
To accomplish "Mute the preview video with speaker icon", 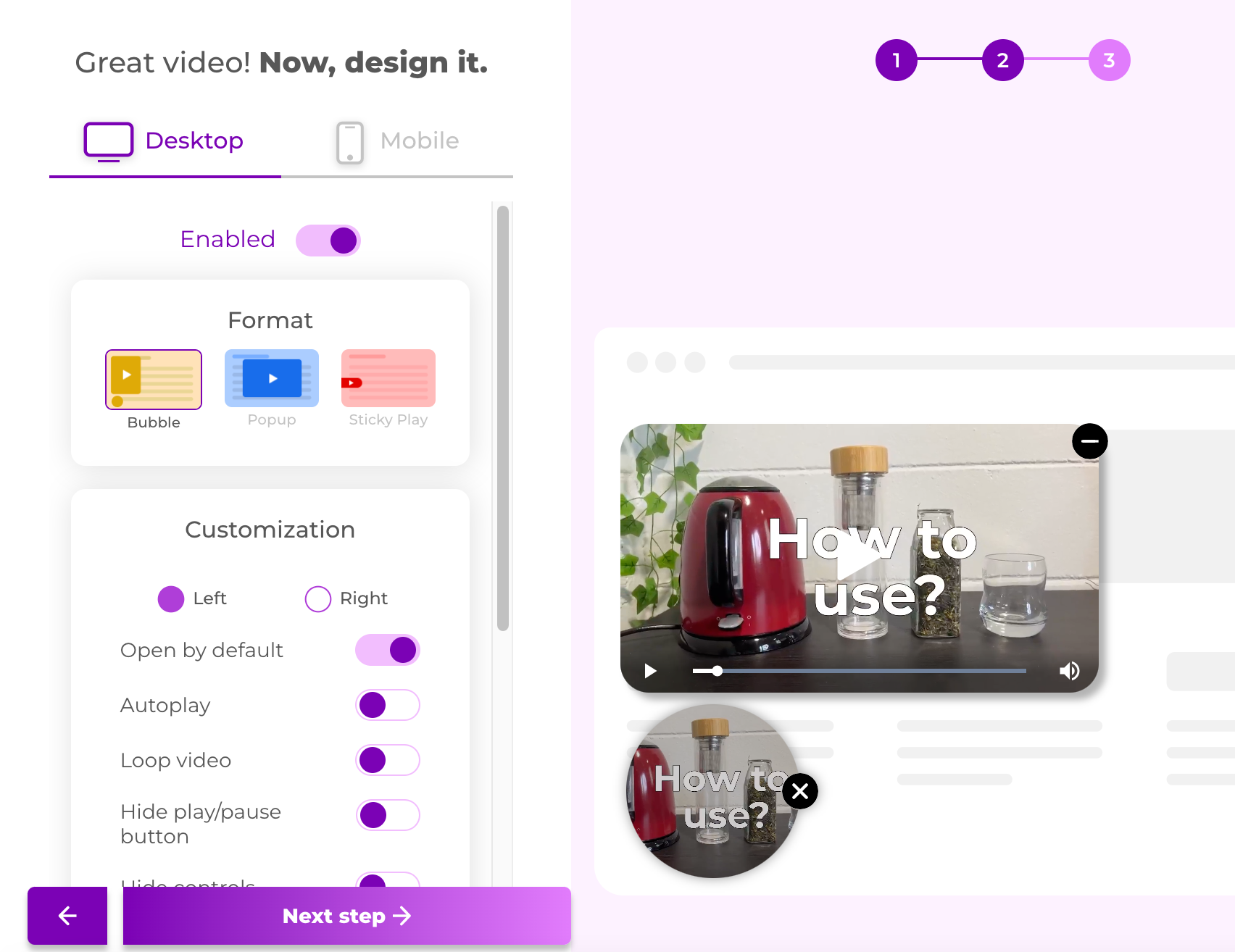I will point(1069,671).
